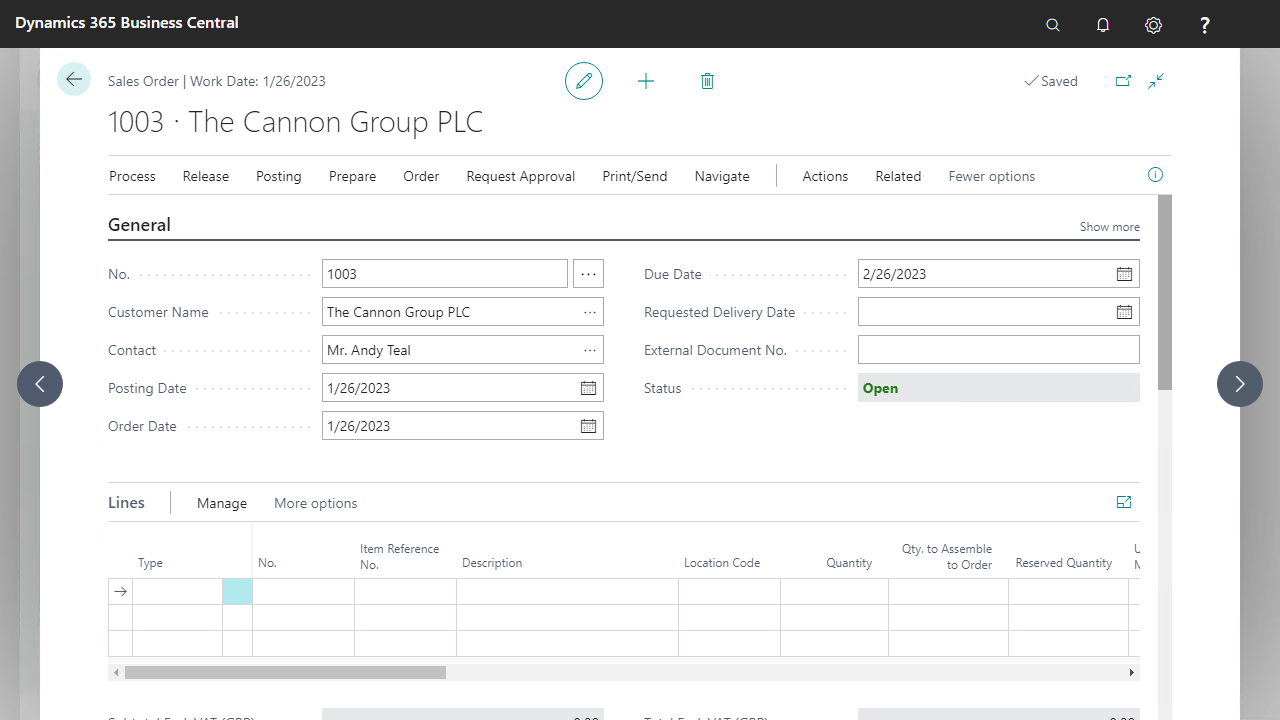1280x720 pixels.
Task: Click the External Document No. field
Action: [999, 350]
